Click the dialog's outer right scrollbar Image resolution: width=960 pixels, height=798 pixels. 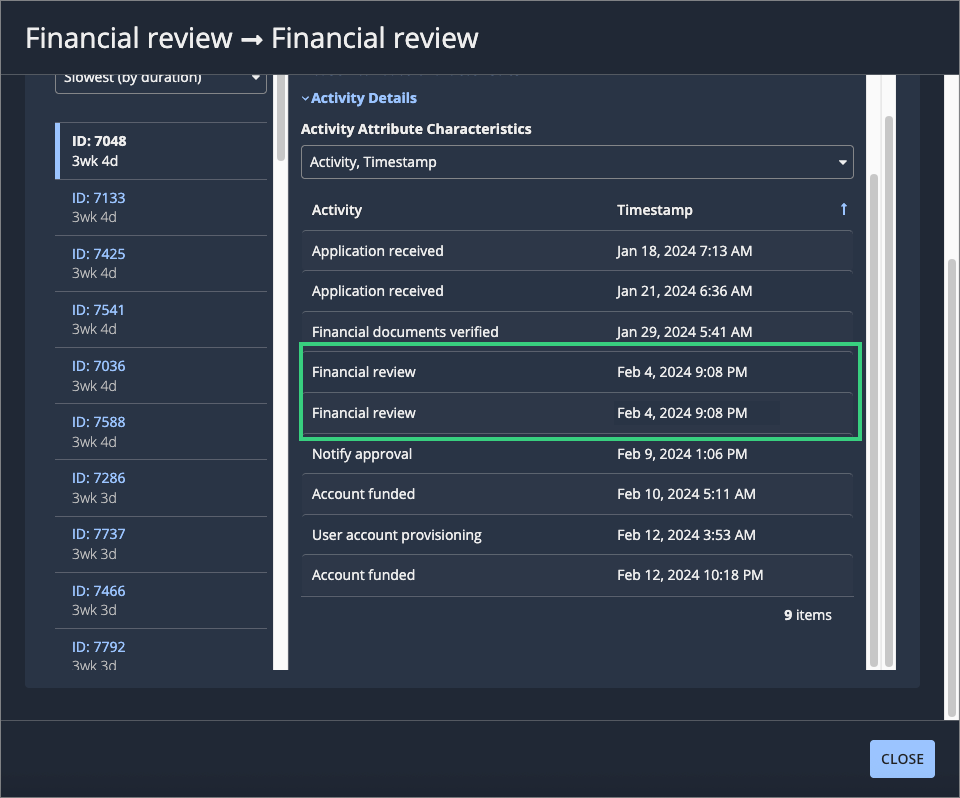tap(951, 487)
